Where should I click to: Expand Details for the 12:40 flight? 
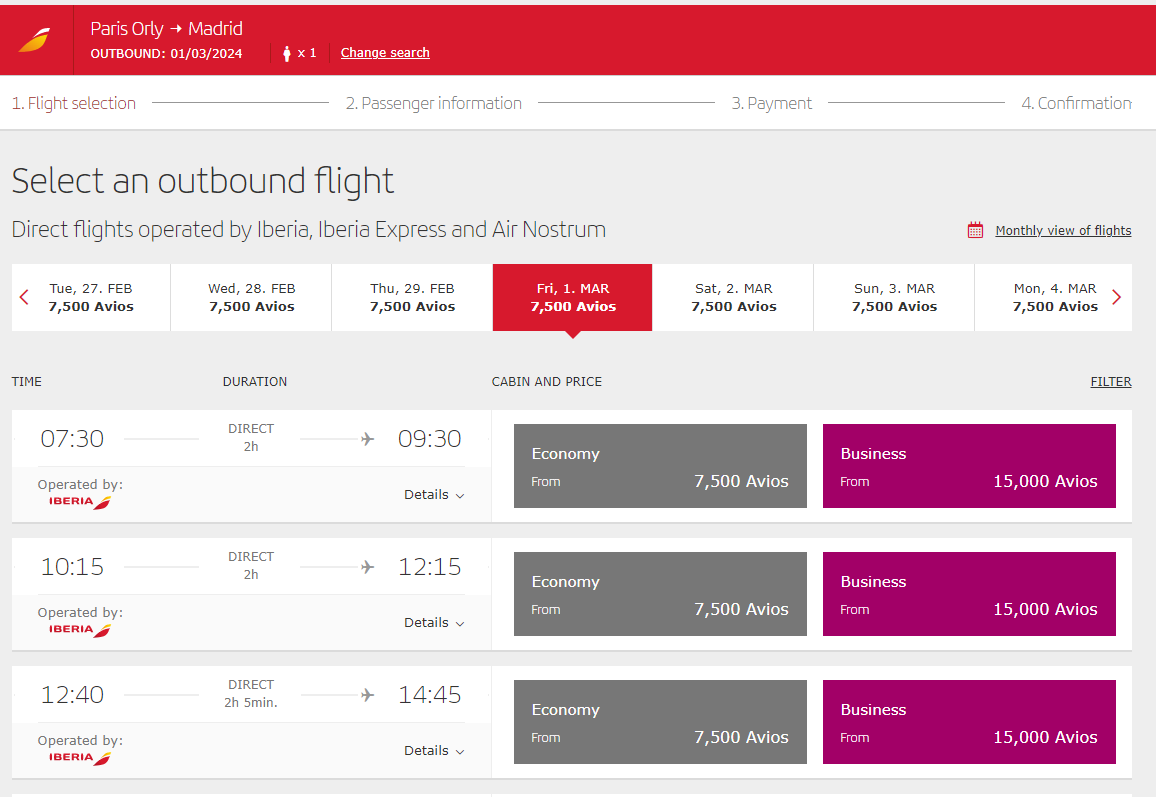tap(434, 751)
